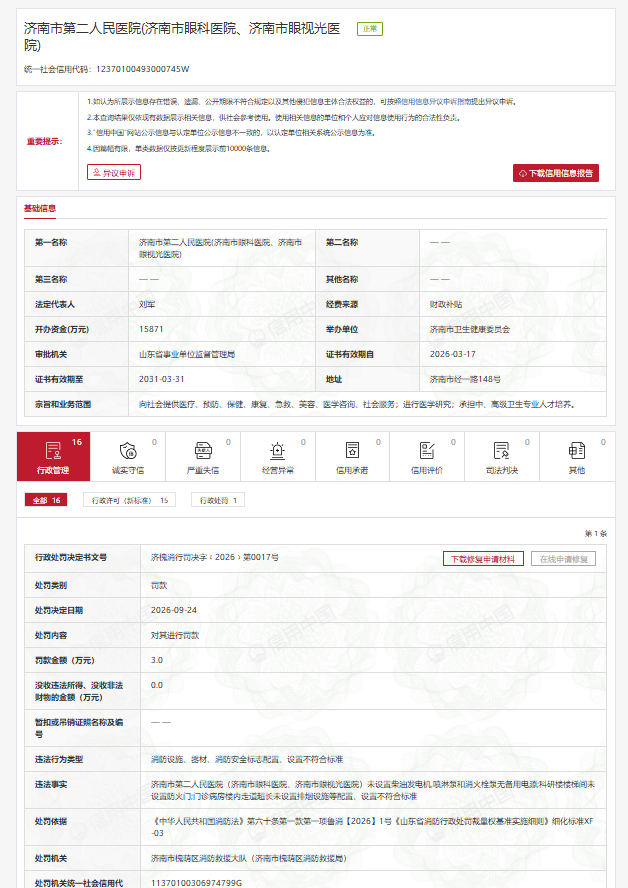The width and height of the screenshot is (628, 888).
Task: Click the penalty date 2026-09-24
Action: click(x=174, y=610)
